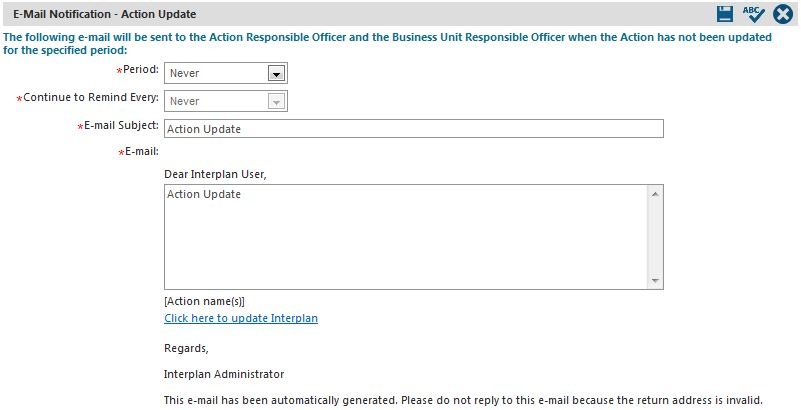
Task: Click the up arrow of the e-mail body scrollbar
Action: (655, 194)
